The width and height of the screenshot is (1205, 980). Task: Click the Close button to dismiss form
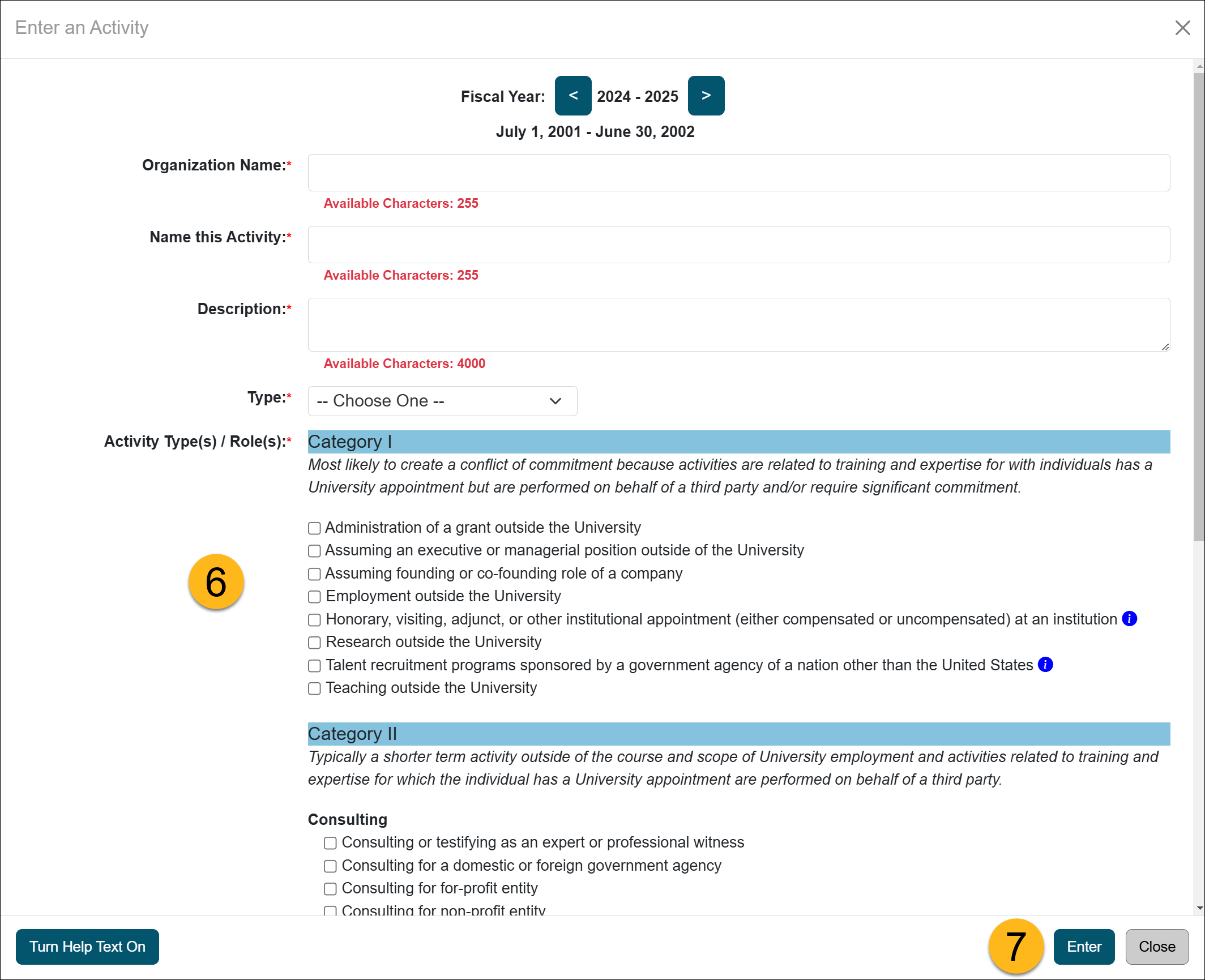(1155, 946)
